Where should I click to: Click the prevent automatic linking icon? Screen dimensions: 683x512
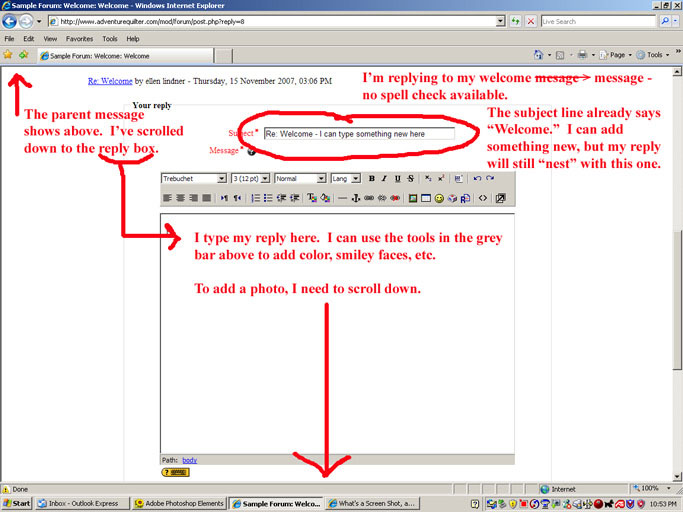pos(395,198)
